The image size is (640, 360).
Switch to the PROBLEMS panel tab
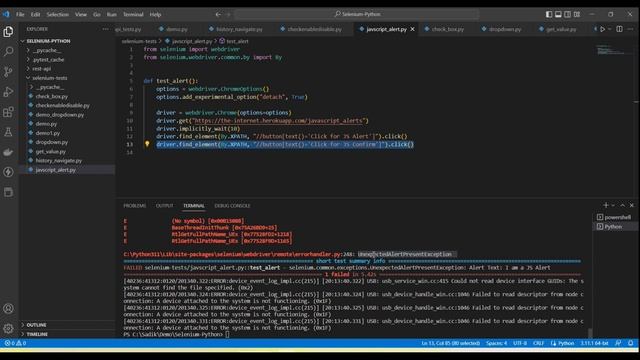pyautogui.click(x=135, y=206)
